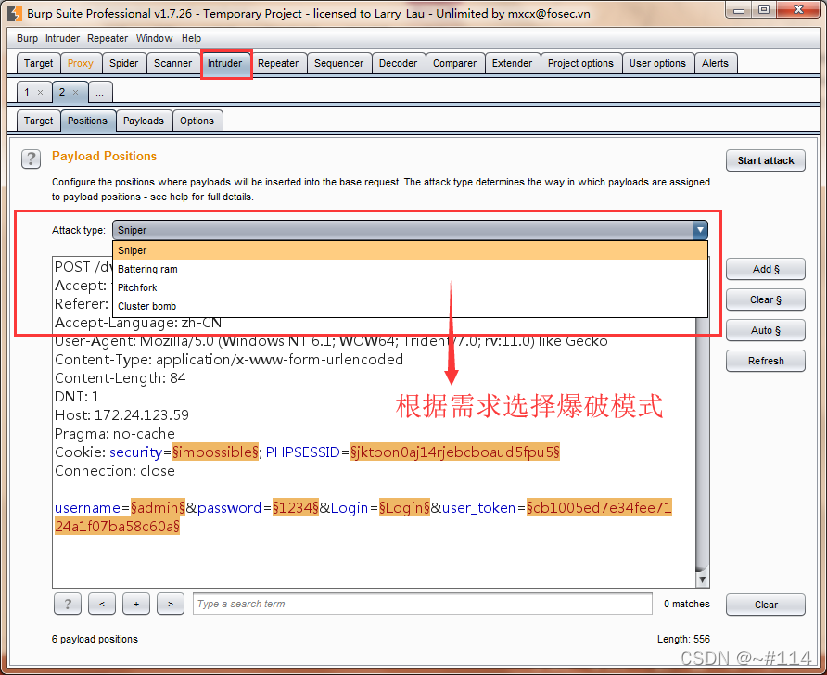Click the Content-Length: 84 header line

click(x=120, y=378)
